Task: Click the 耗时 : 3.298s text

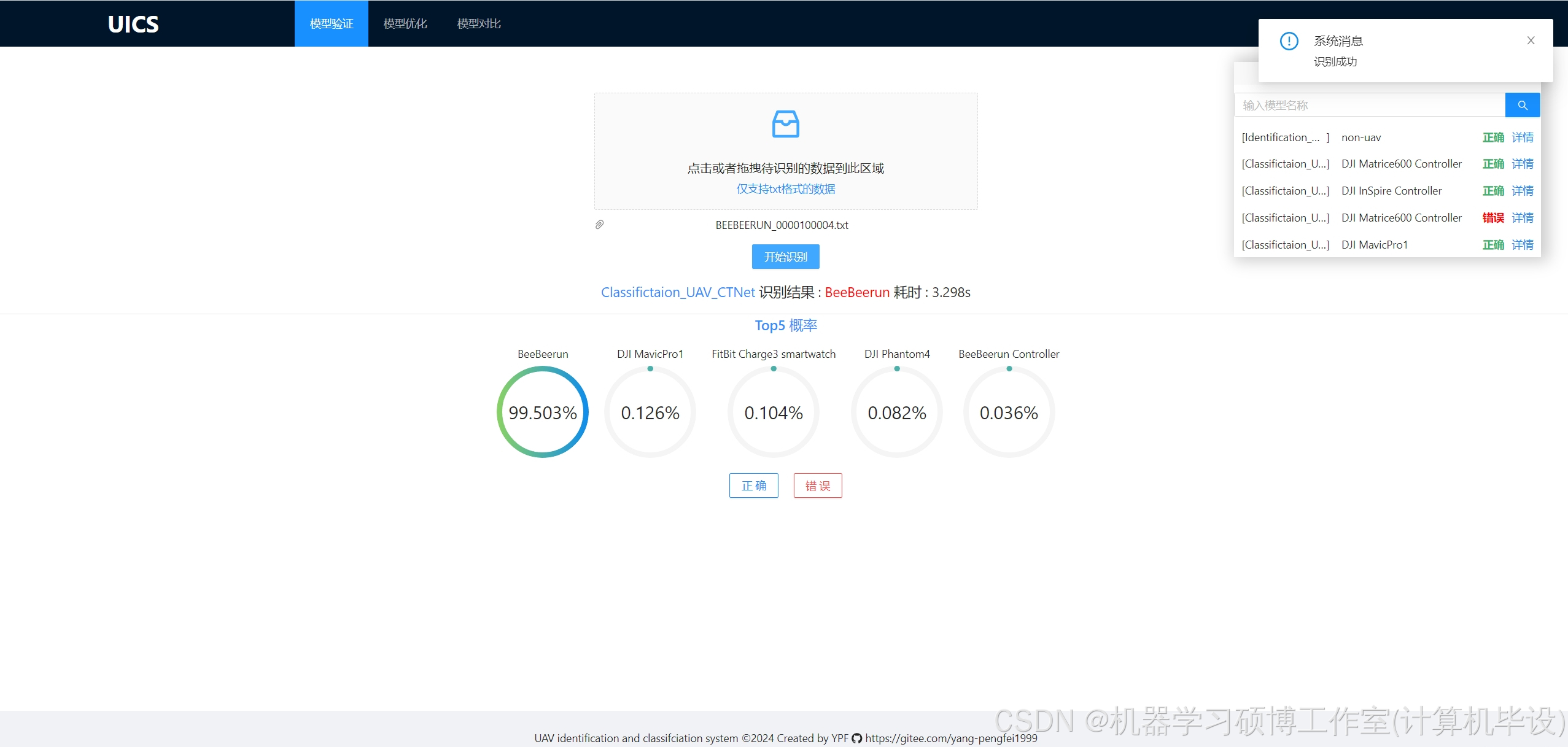Action: click(932, 292)
